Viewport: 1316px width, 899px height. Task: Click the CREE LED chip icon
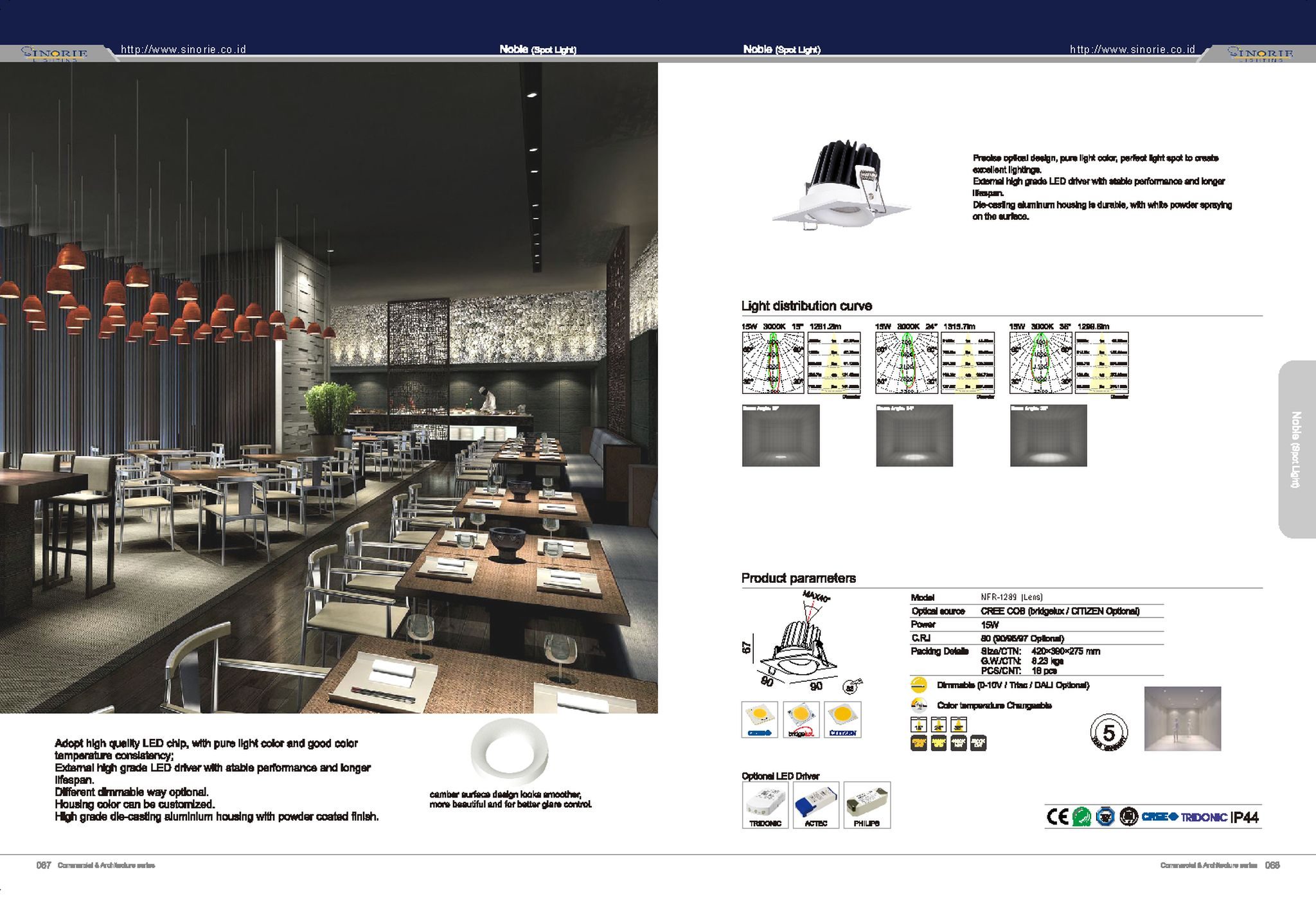[x=760, y=719]
